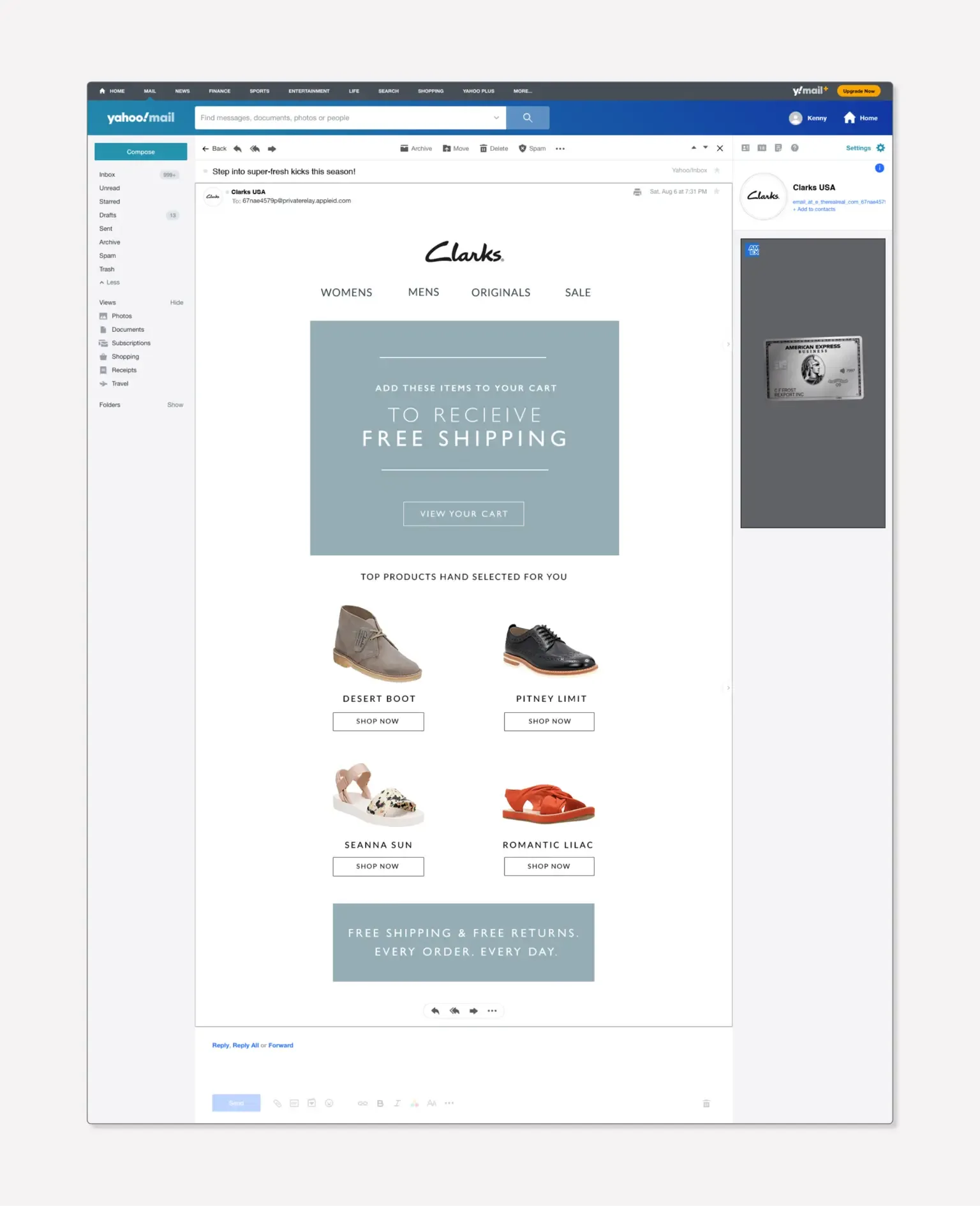980x1206 pixels.
Task: Open the Subscriptions view
Action: [x=125, y=343]
